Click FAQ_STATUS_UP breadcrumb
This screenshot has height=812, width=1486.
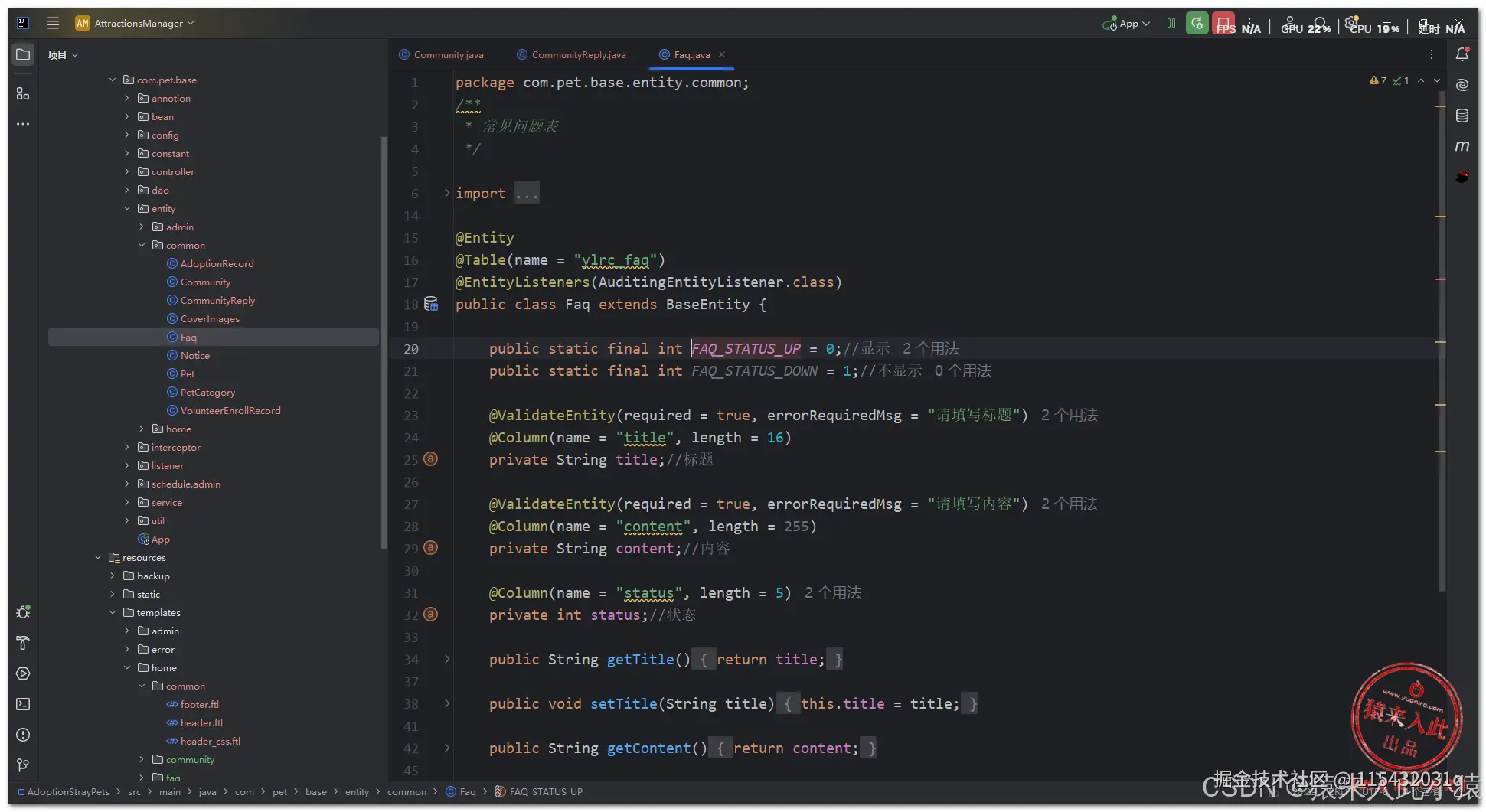539,791
